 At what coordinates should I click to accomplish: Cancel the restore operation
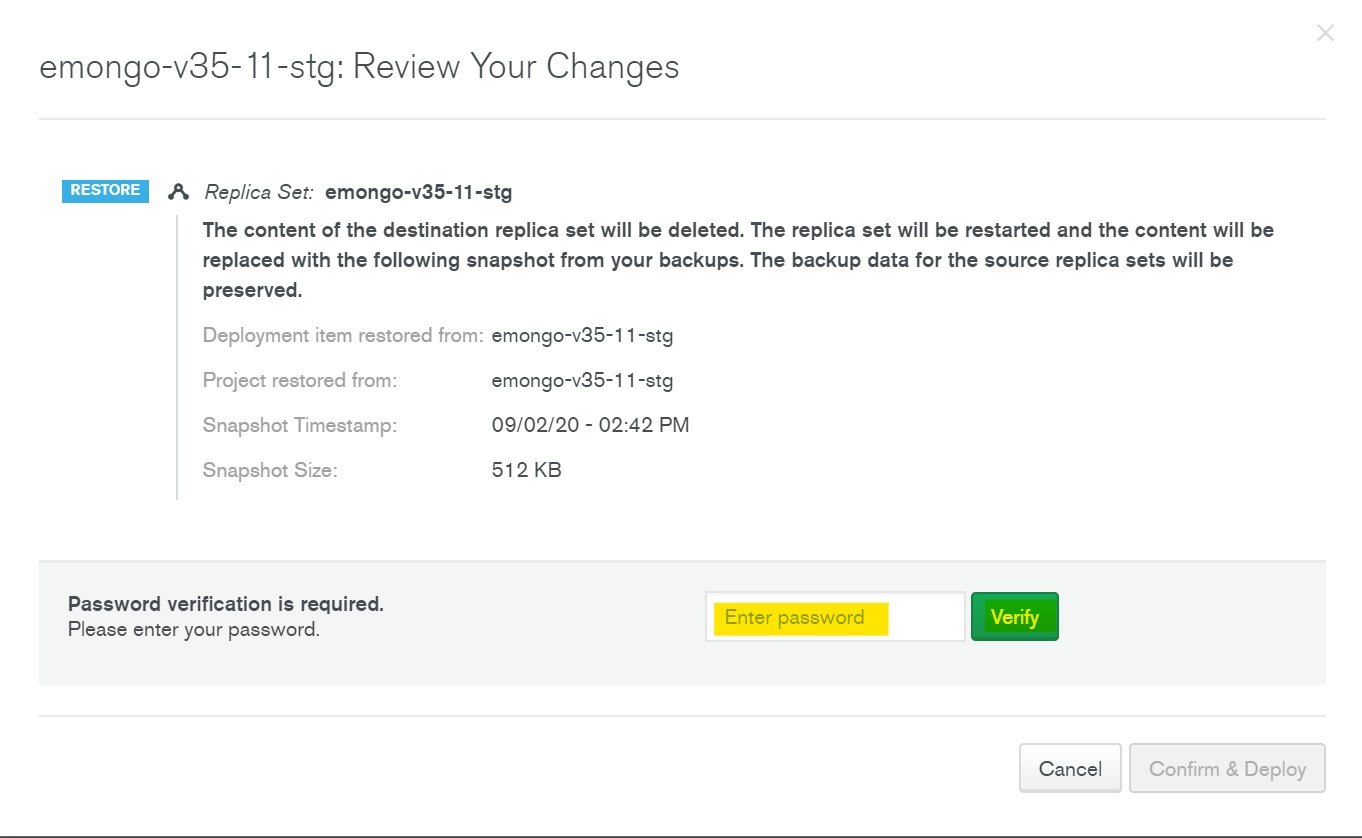[x=1069, y=769]
